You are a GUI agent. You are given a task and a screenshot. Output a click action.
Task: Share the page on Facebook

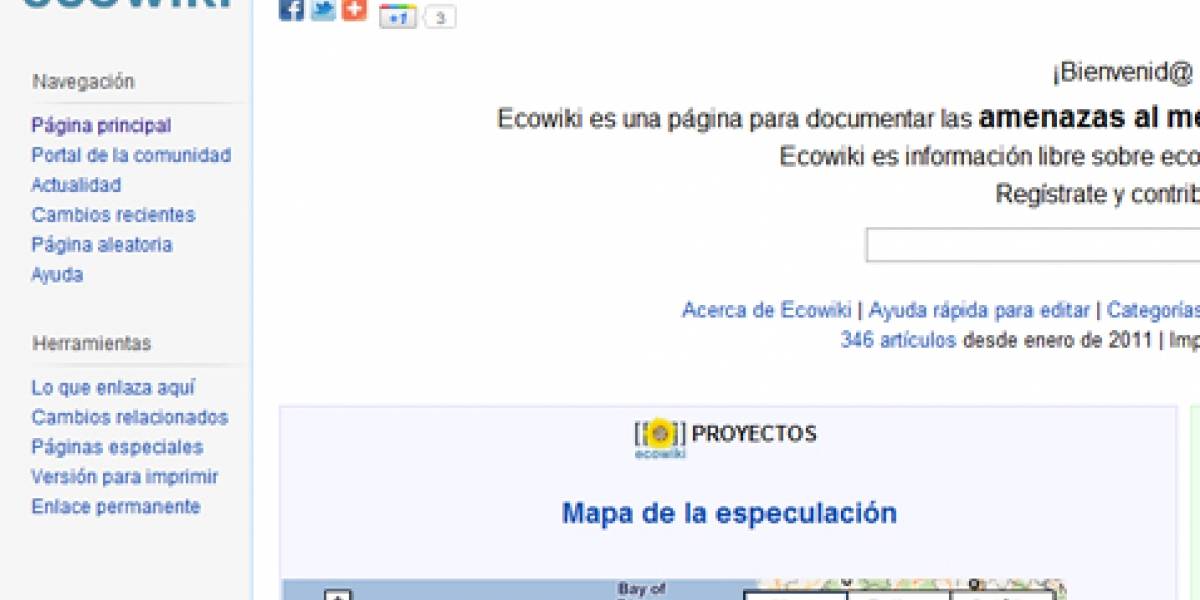coord(291,9)
